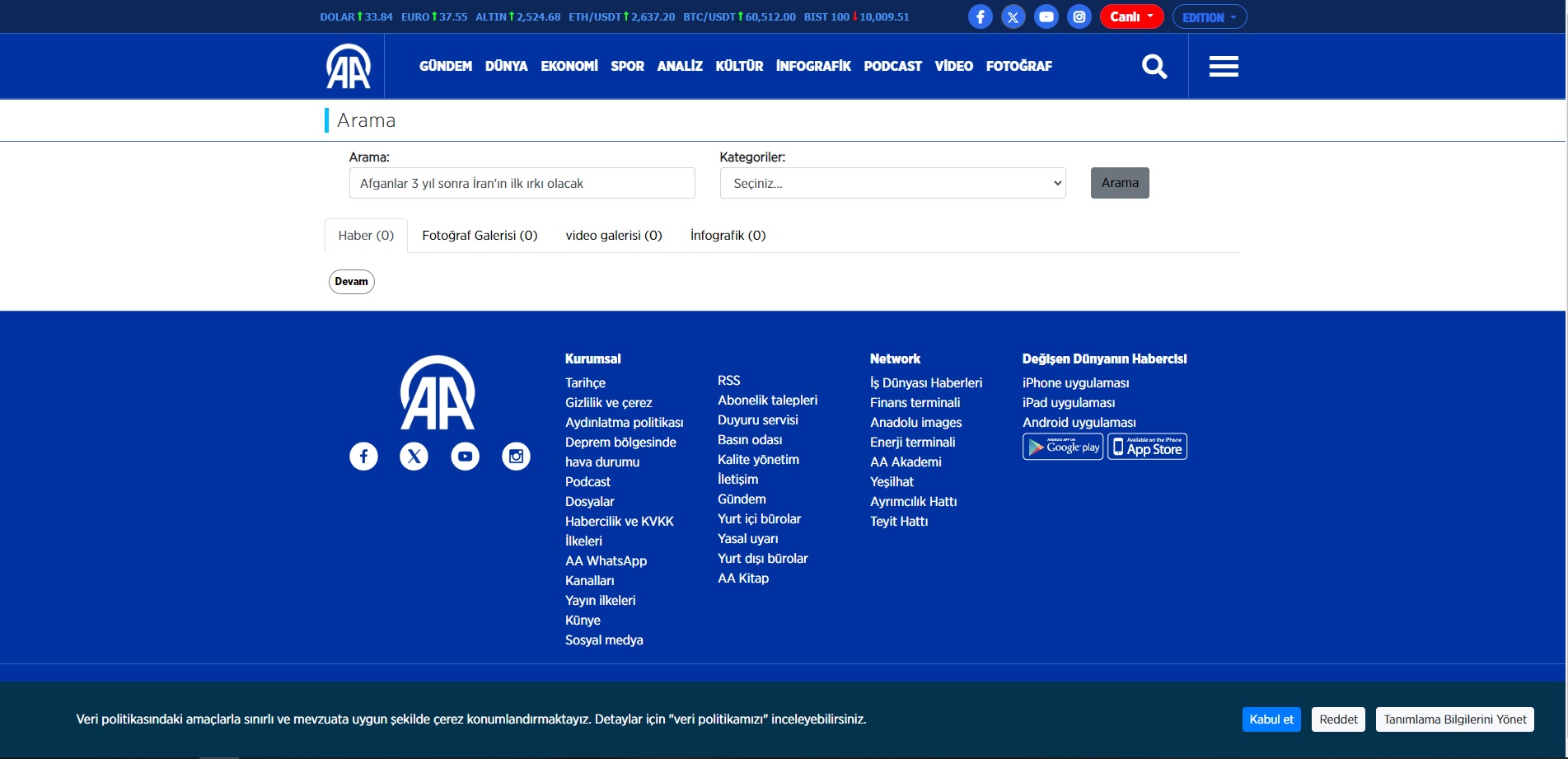The height and width of the screenshot is (759, 1568).
Task: Go to ANALİZ menu item
Action: click(x=680, y=66)
